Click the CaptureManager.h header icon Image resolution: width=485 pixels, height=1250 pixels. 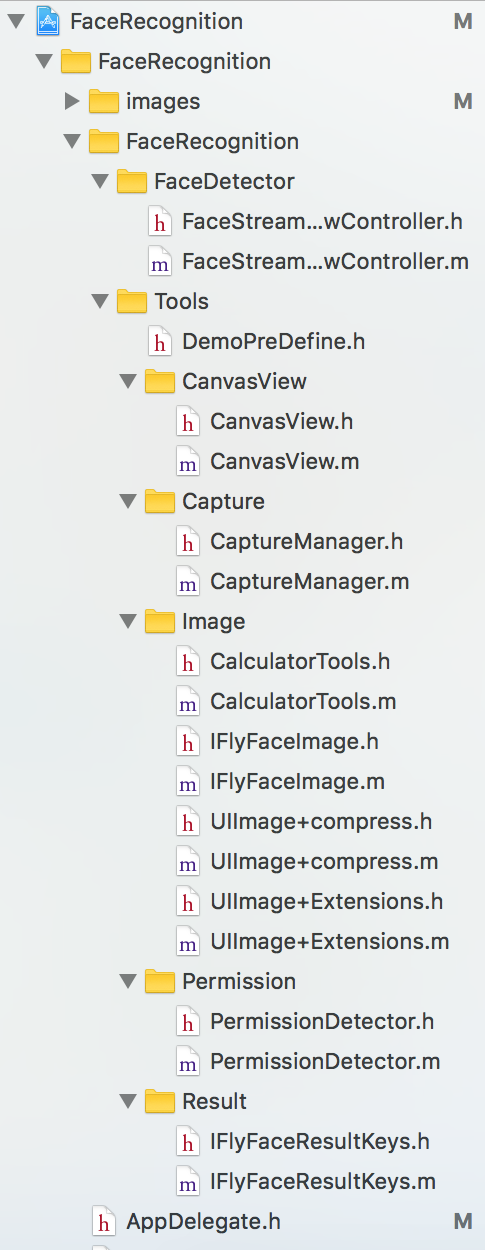click(186, 541)
